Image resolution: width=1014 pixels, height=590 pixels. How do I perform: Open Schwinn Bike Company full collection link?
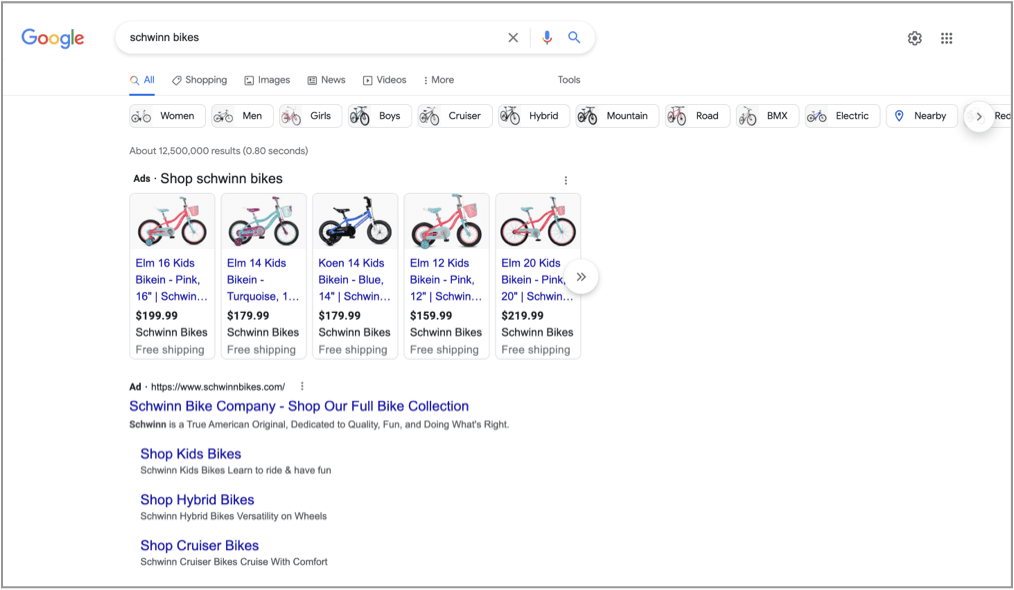tap(299, 406)
